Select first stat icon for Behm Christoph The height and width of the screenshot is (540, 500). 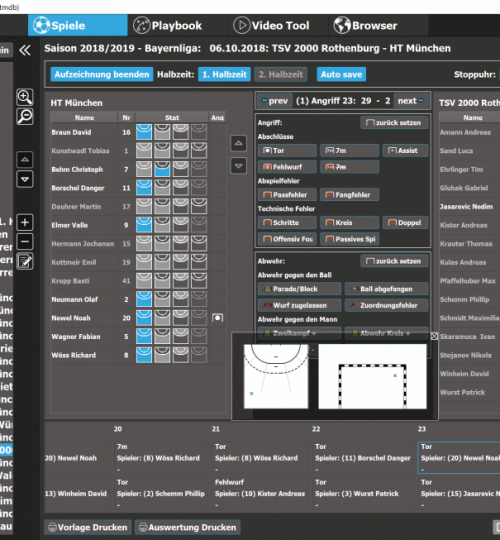144,169
